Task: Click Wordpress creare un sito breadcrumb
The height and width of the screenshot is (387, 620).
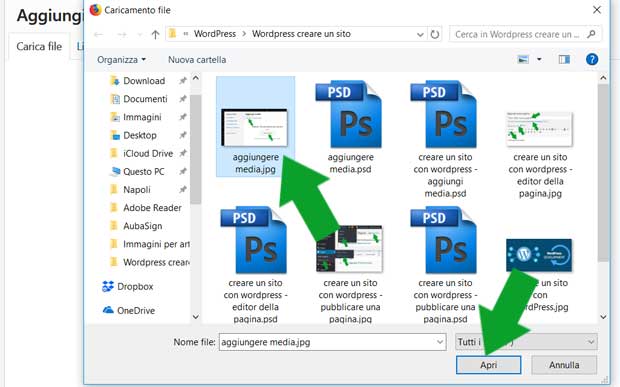Action: coord(301,34)
